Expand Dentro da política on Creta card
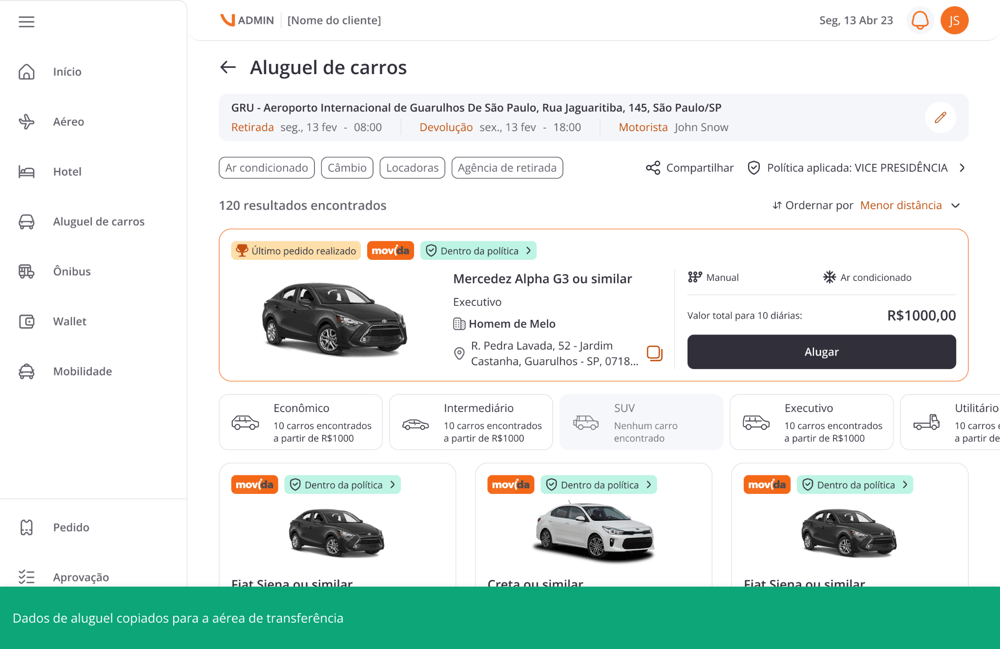The image size is (1000, 649). 599,485
